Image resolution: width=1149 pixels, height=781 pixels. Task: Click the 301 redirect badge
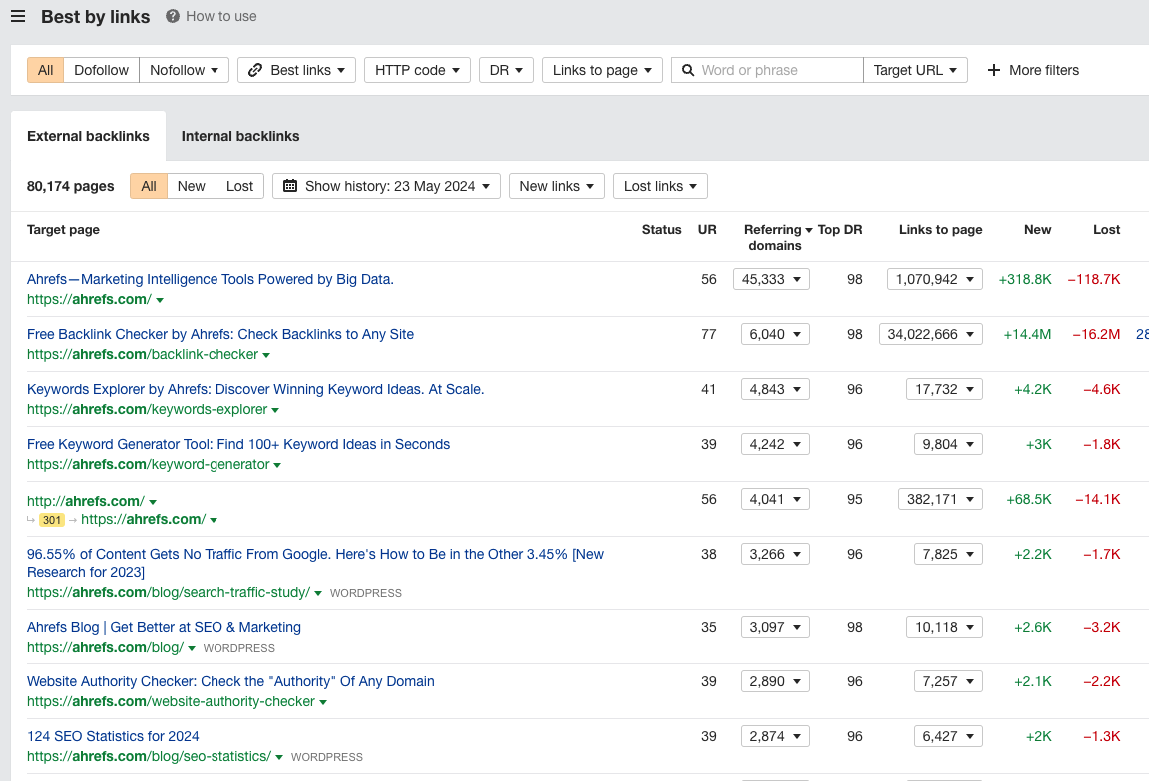point(52,520)
